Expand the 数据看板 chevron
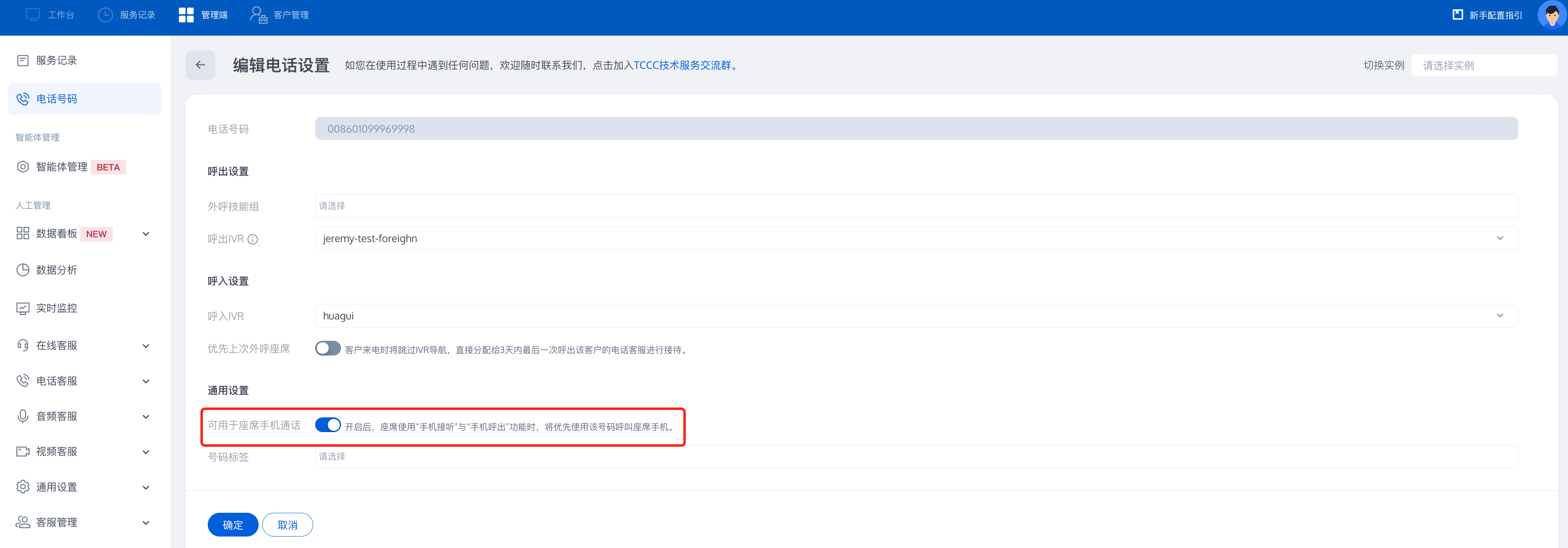Image resolution: width=1568 pixels, height=548 pixels. tap(146, 234)
